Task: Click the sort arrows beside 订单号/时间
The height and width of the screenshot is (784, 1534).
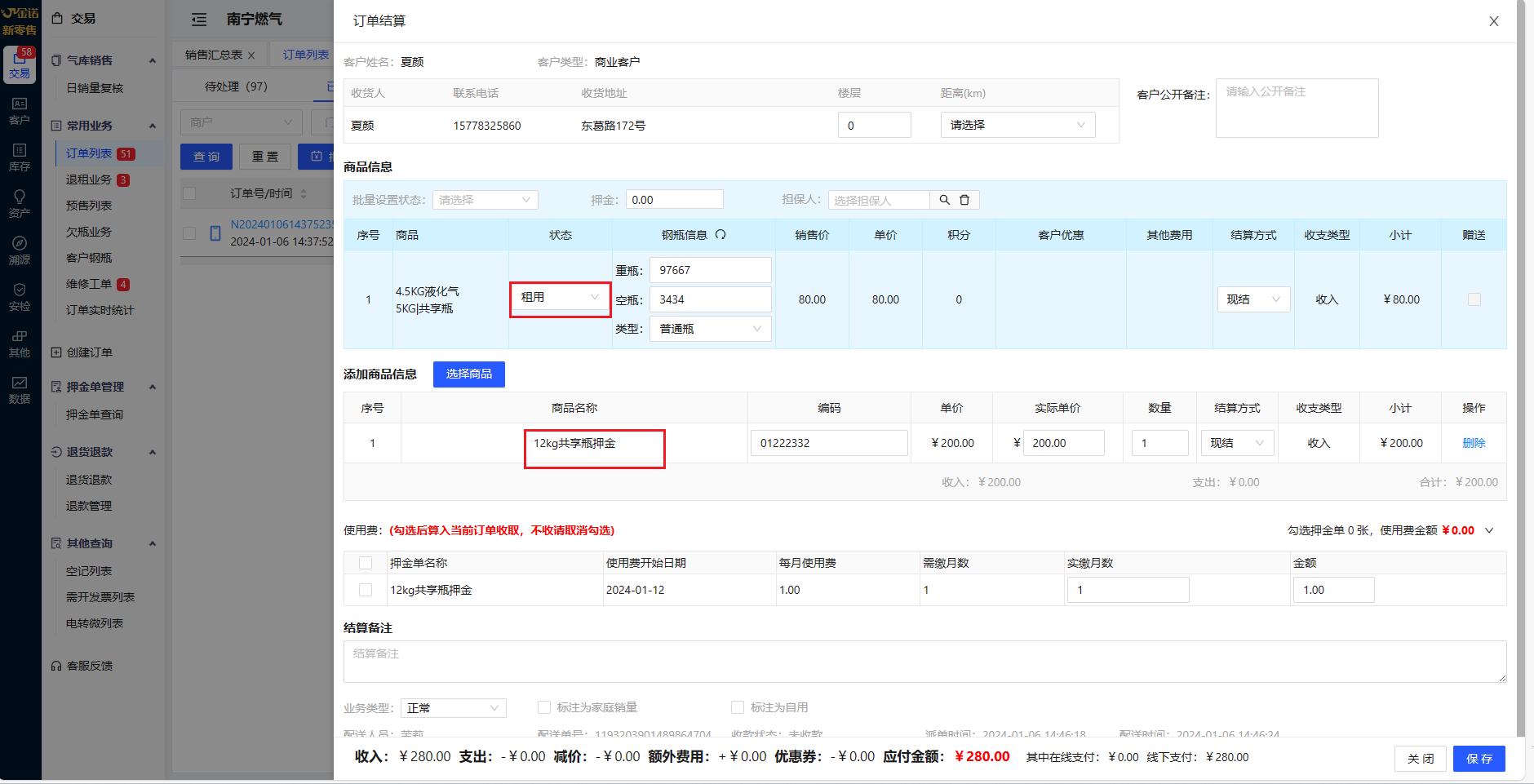Action: coord(304,193)
